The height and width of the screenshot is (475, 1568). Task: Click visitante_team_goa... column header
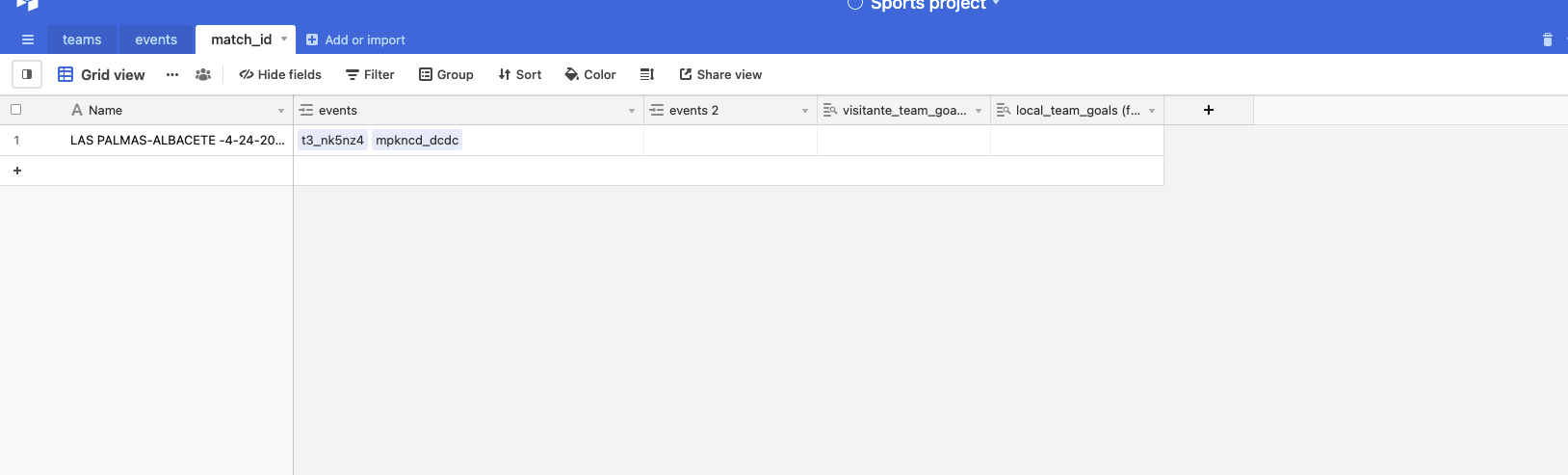coord(904,110)
